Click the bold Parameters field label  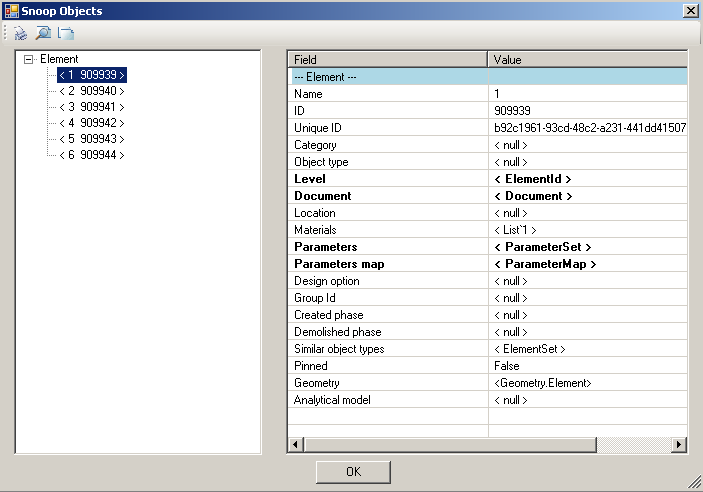[x=326, y=247]
